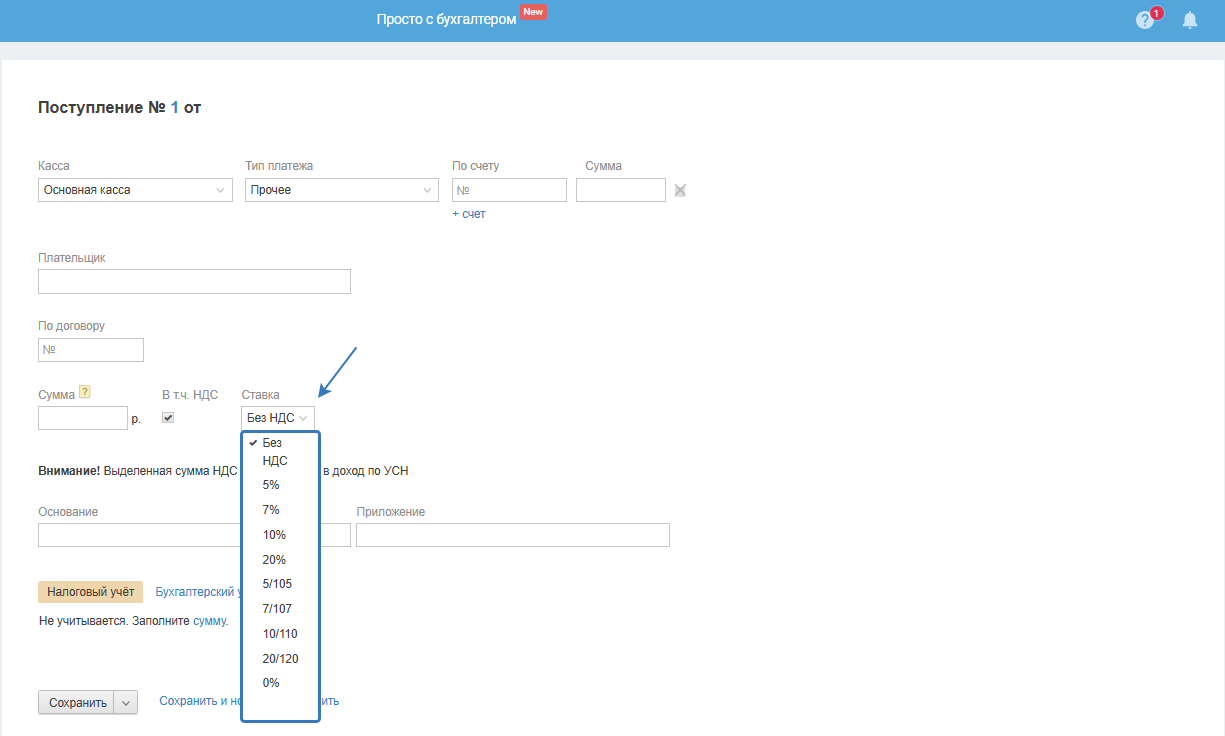Switch to the Налоговый учёт tab
Image resolution: width=1225 pixels, height=736 pixels.
pyautogui.click(x=90, y=592)
